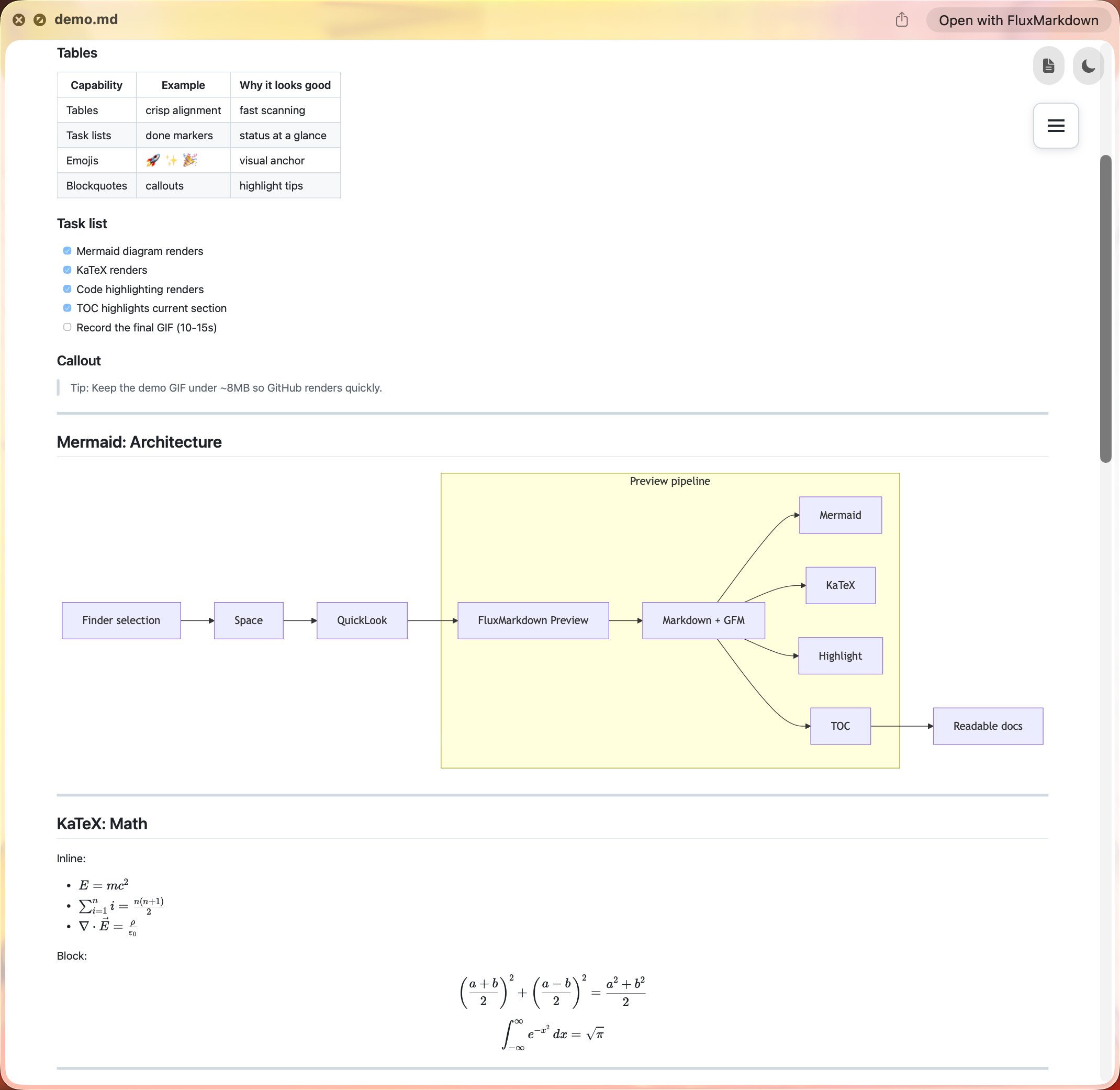Viewport: 1120px width, 1090px height.
Task: Click the vertical scrollbar thumb
Action: [x=1105, y=309]
